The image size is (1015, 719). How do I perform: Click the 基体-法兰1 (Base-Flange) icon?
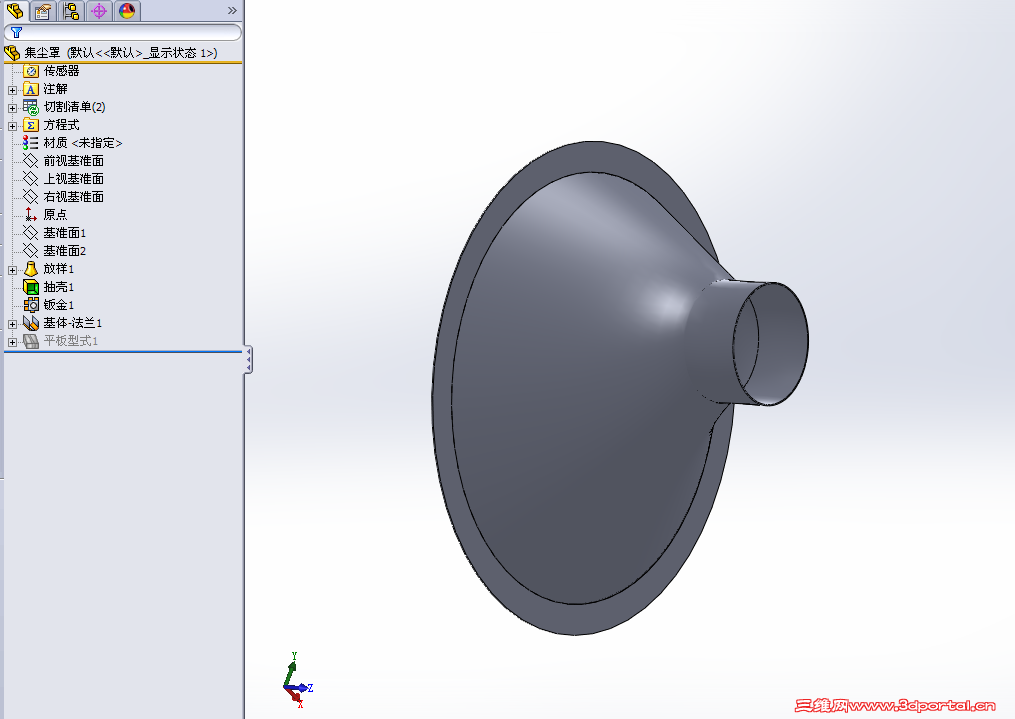pyautogui.click(x=31, y=322)
